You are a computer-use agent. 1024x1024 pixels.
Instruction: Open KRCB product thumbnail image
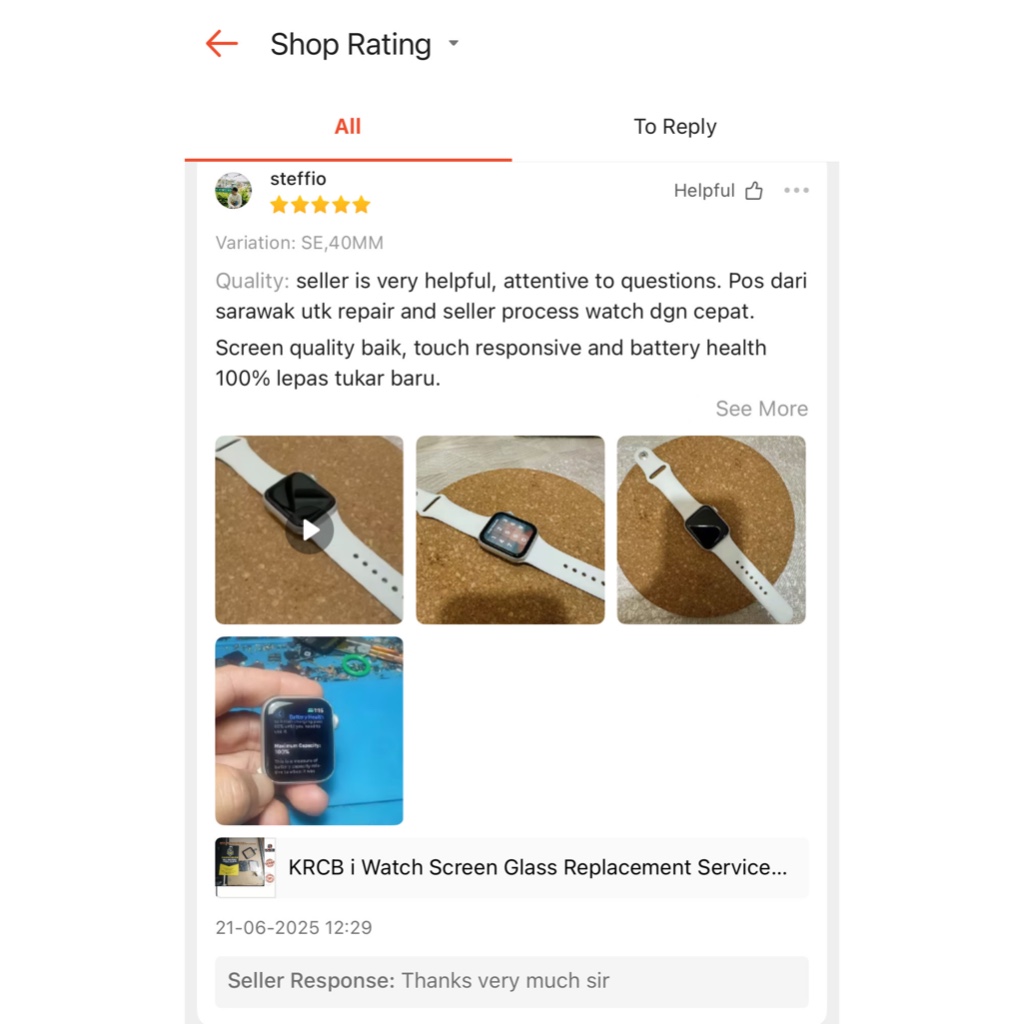click(245, 867)
